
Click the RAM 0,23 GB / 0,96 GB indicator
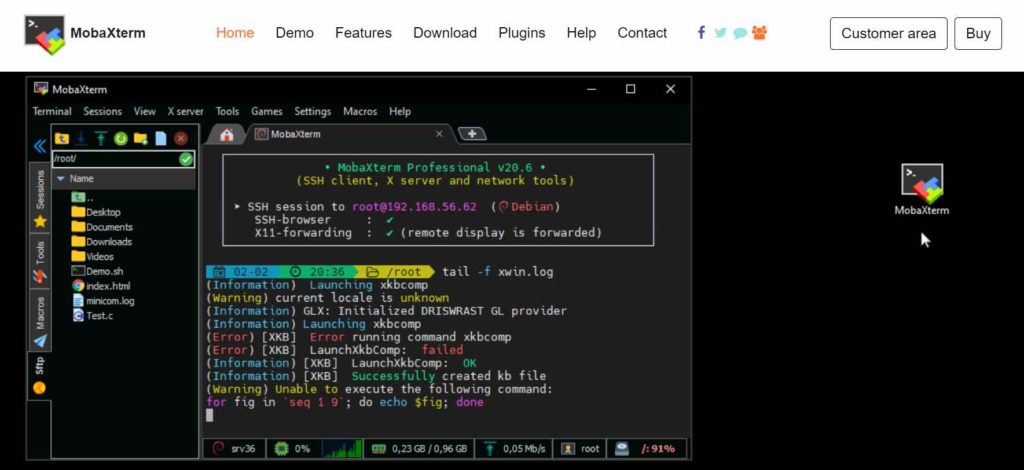[419, 448]
